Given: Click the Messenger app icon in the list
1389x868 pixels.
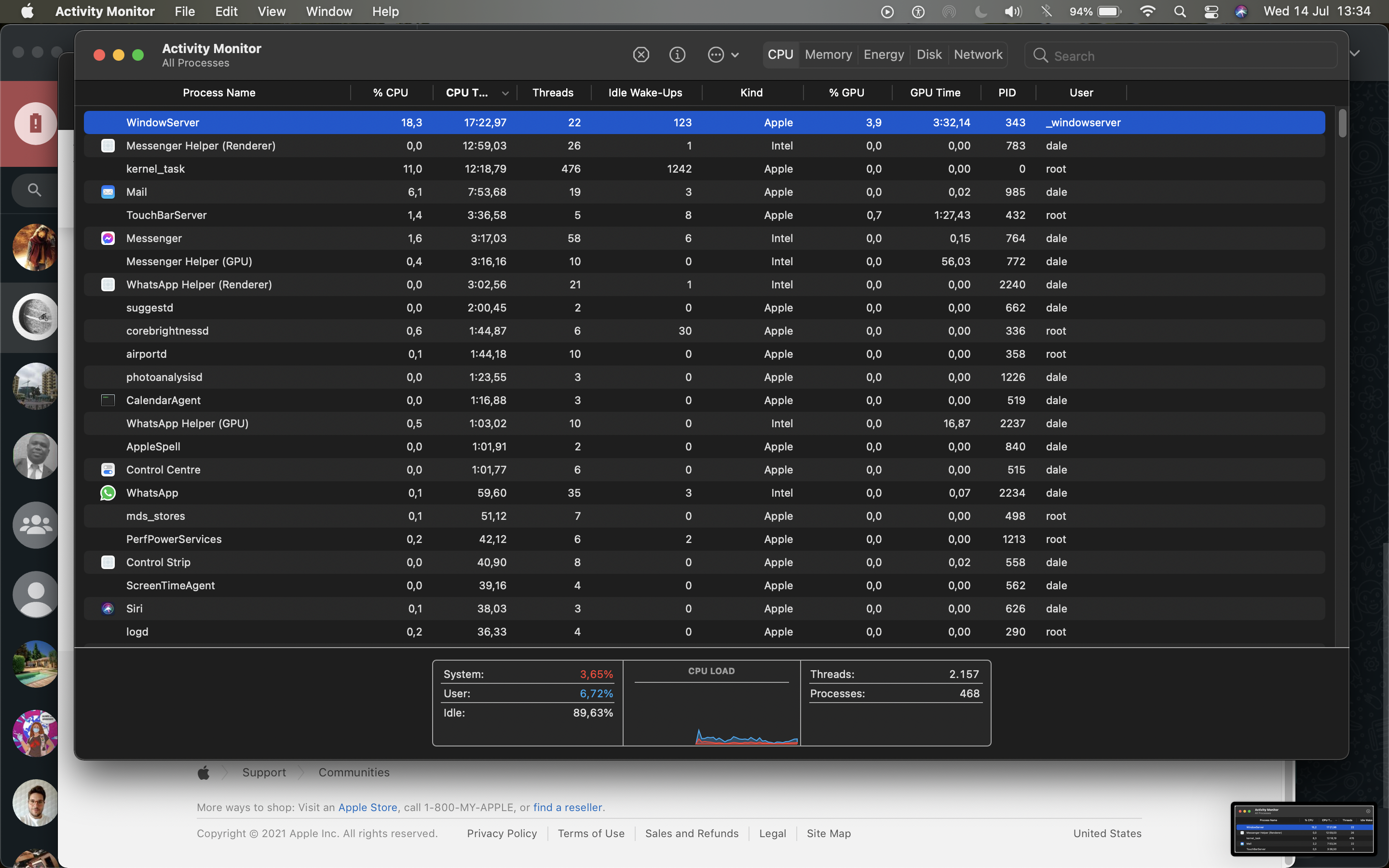Looking at the screenshot, I should coord(108,238).
